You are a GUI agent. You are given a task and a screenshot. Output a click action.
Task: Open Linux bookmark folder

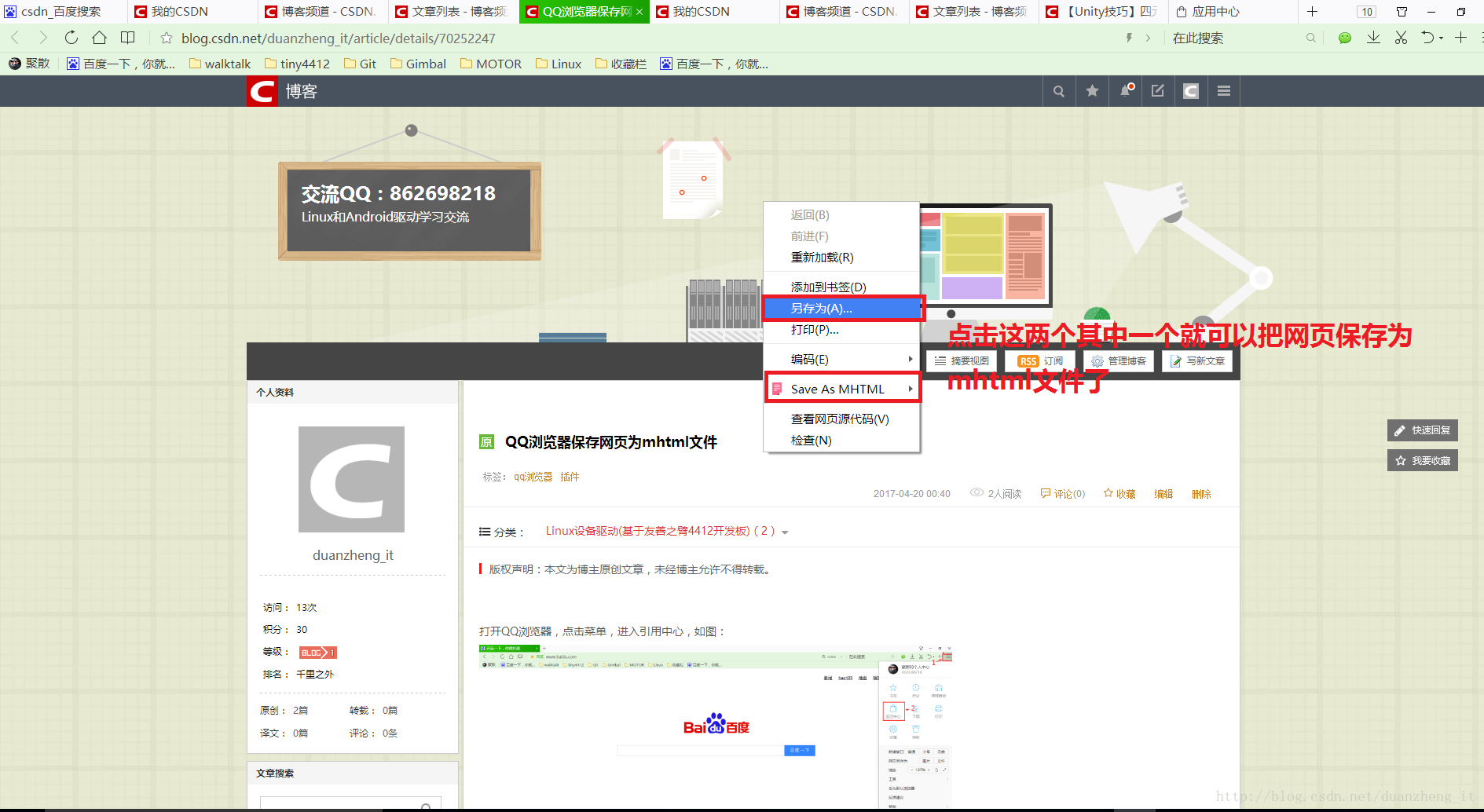(x=559, y=64)
